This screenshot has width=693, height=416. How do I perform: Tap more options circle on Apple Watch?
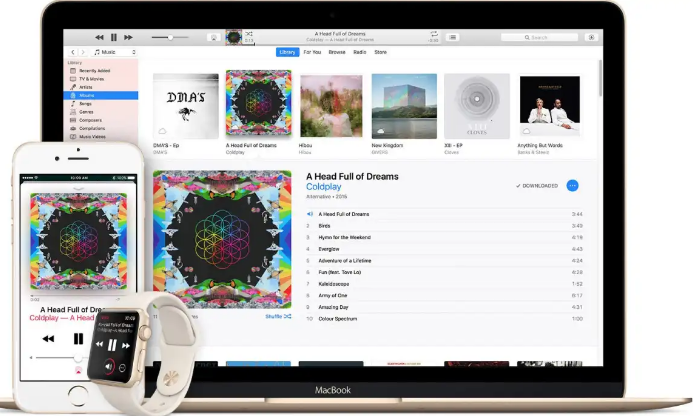point(122,368)
